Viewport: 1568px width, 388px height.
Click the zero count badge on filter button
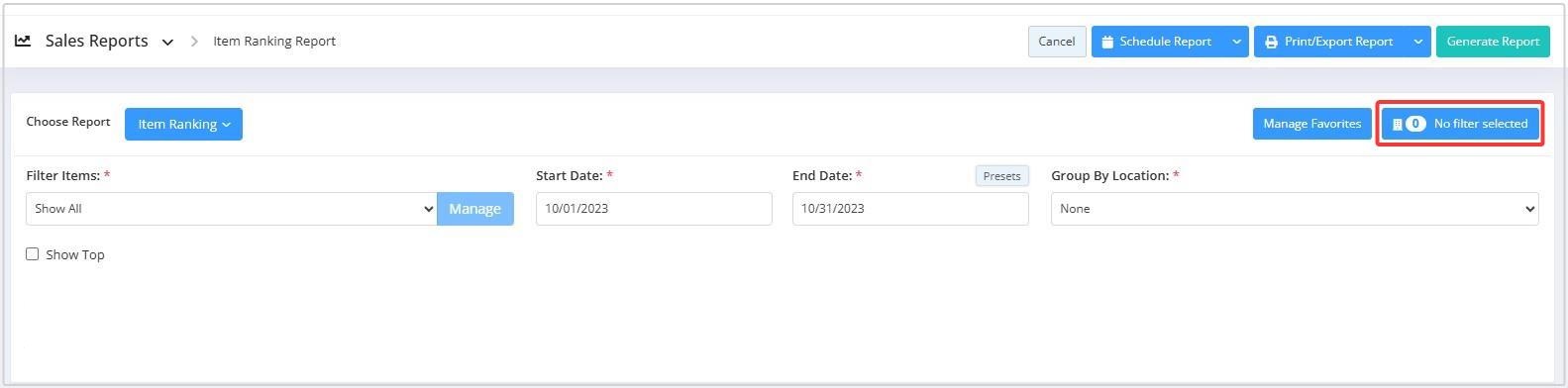tap(1415, 124)
